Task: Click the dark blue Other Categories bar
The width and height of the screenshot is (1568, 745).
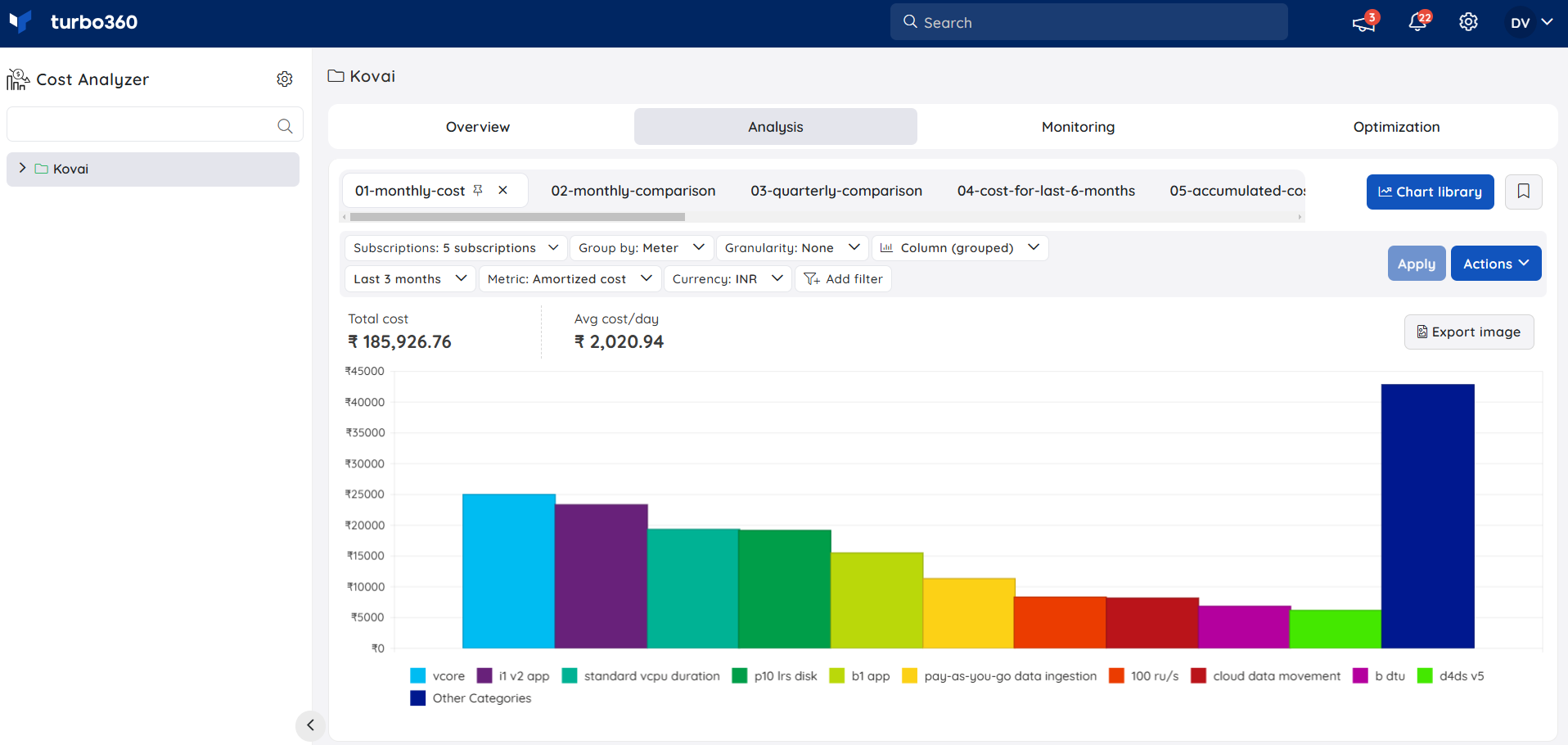Action: (x=1427, y=516)
